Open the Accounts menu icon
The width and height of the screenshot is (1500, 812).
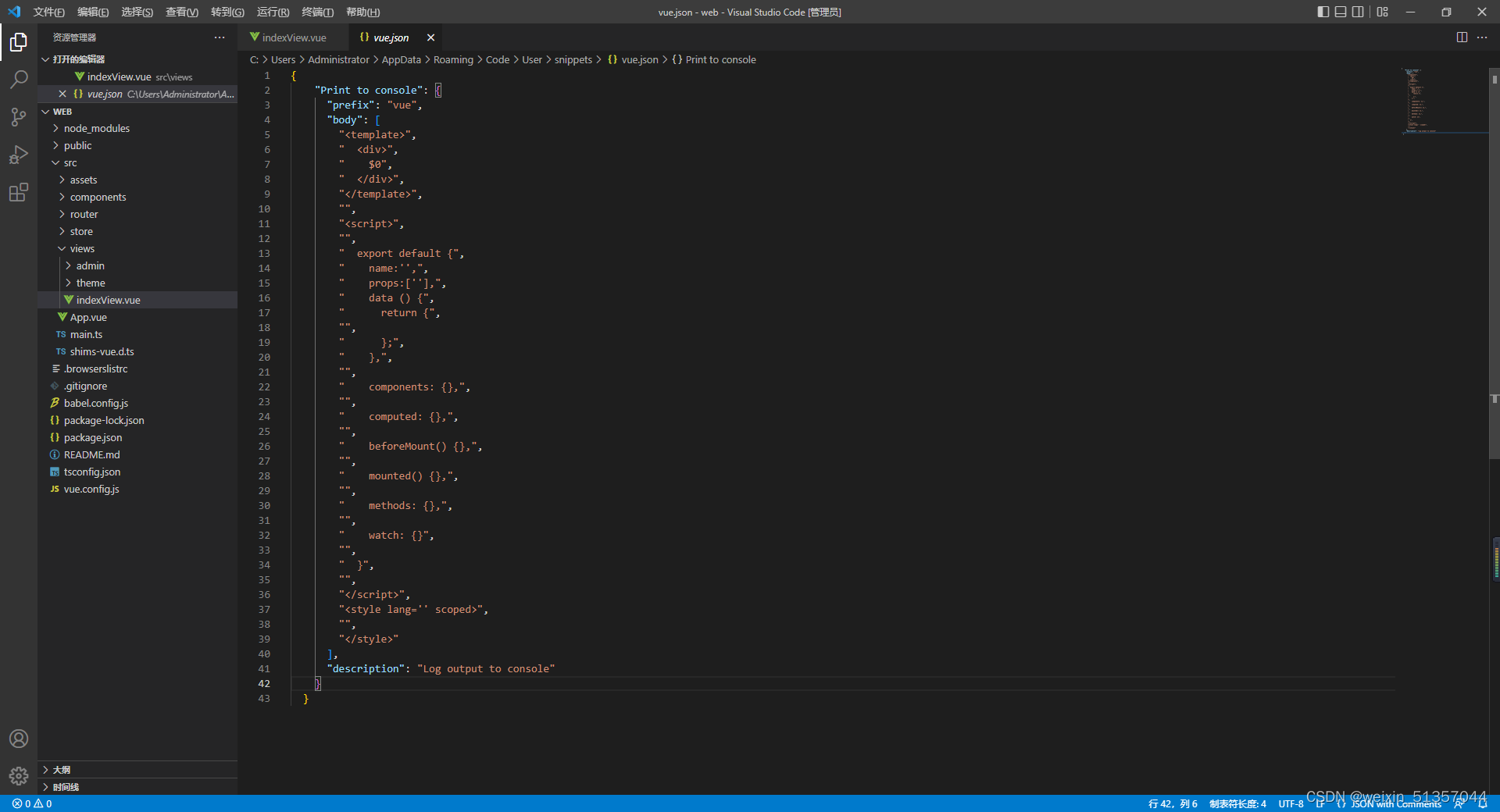(19, 739)
